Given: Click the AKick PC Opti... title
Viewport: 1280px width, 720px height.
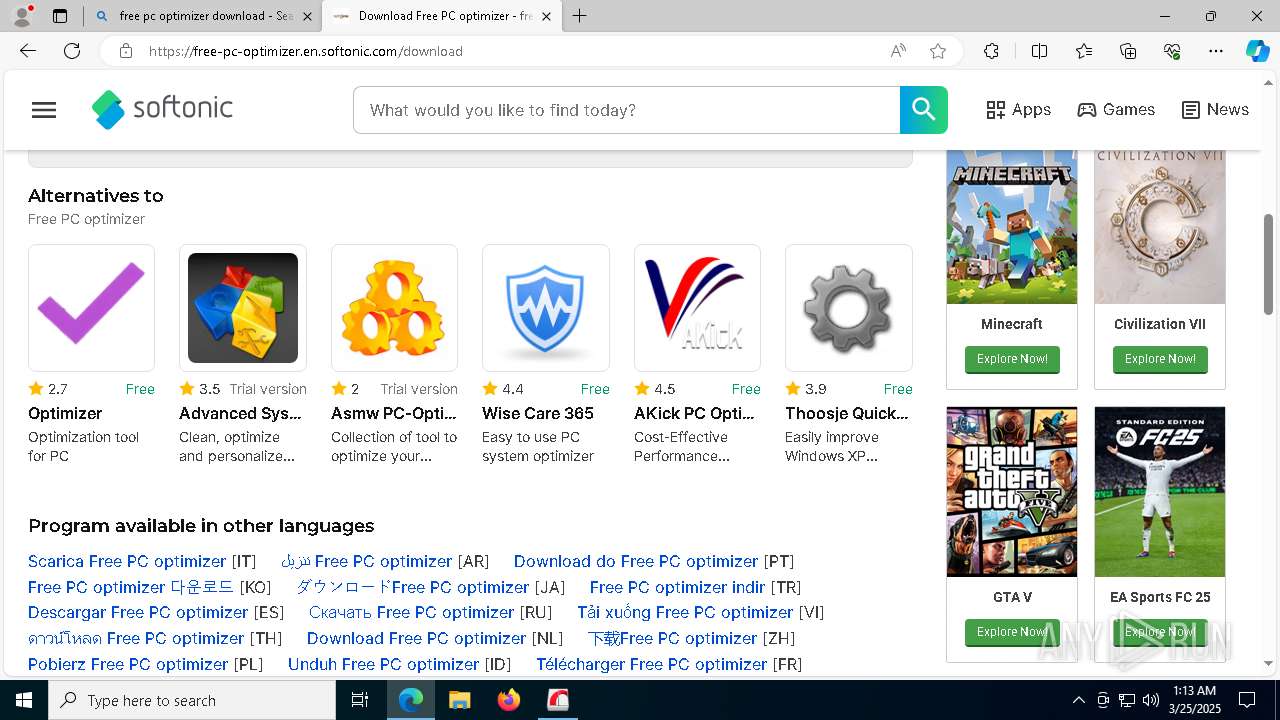Looking at the screenshot, I should pyautogui.click(x=694, y=413).
